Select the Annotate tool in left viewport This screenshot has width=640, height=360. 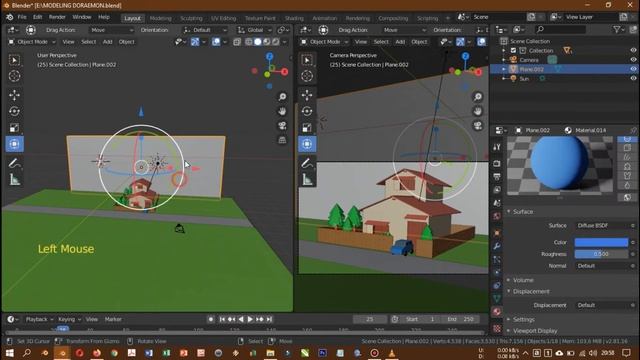[x=14, y=163]
